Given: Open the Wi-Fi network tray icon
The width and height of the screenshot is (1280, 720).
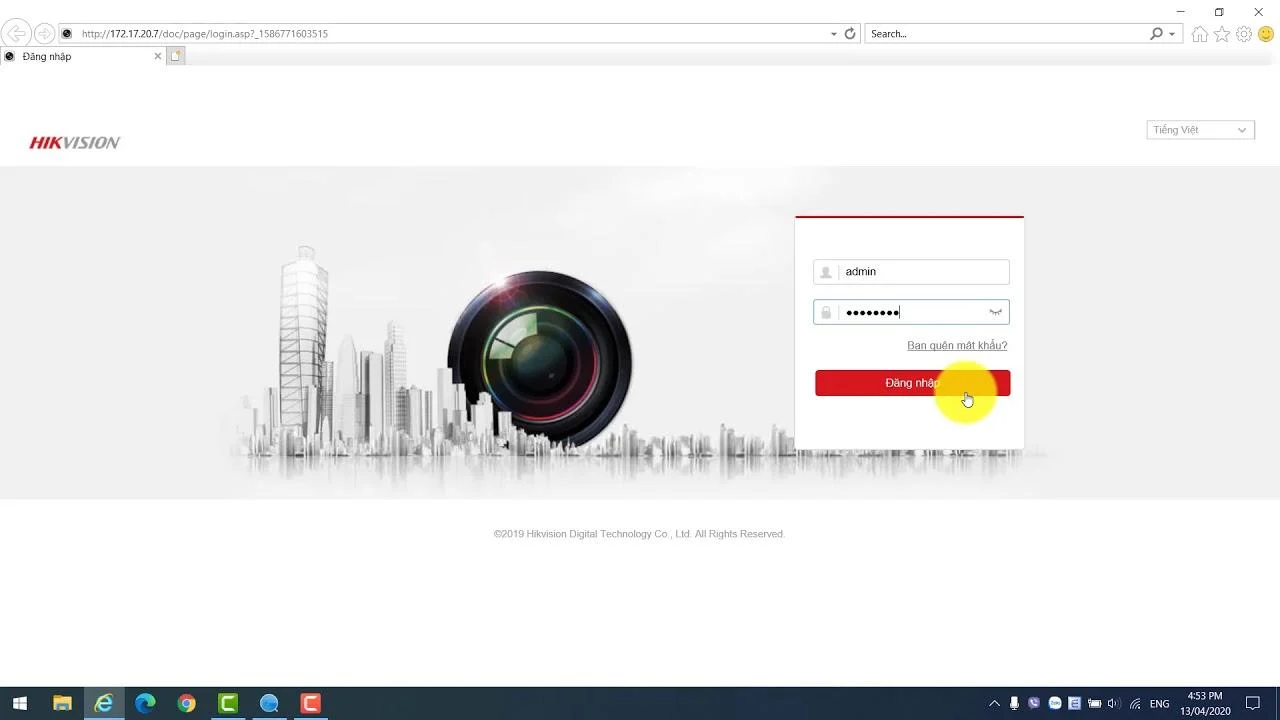Looking at the screenshot, I should 1135,704.
